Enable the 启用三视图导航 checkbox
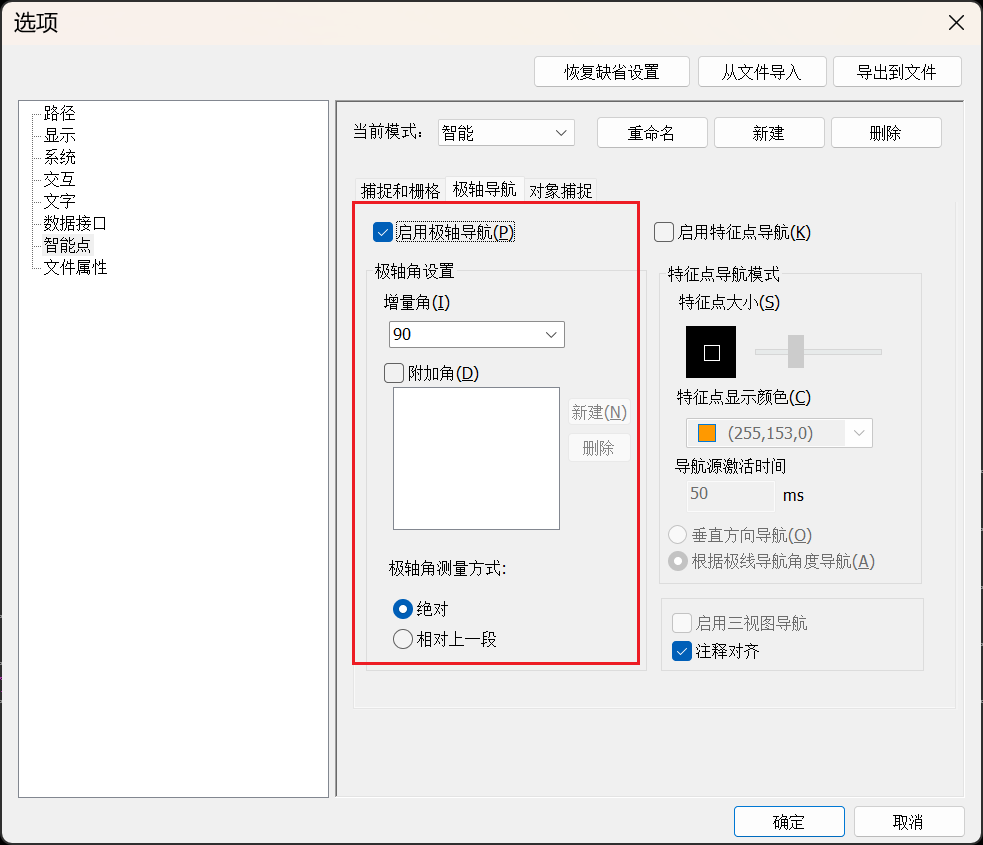Image resolution: width=983 pixels, height=845 pixels. (682, 623)
